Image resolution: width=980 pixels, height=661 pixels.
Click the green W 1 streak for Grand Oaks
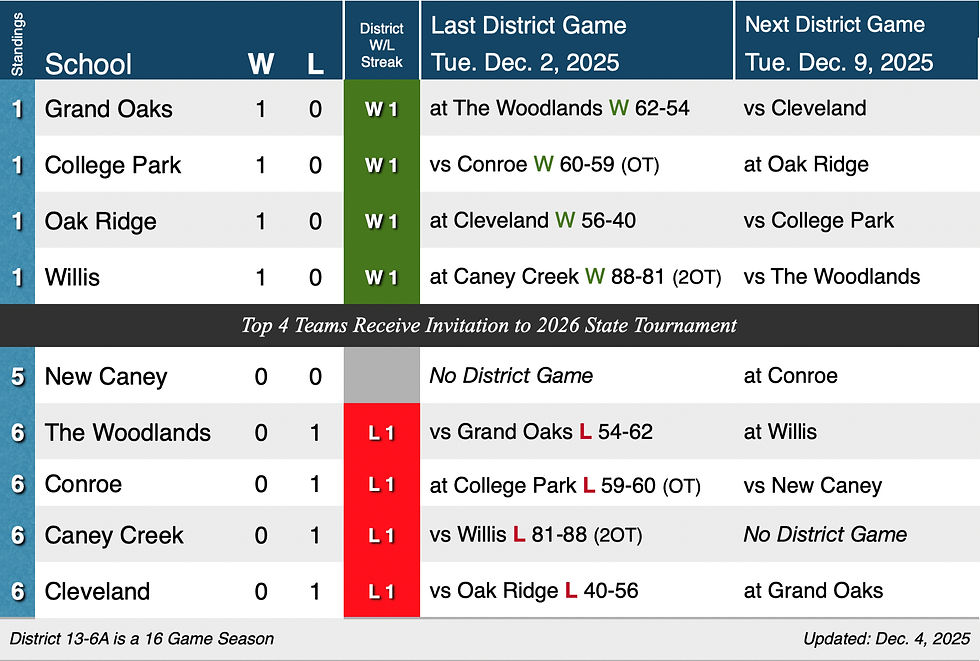pos(382,109)
